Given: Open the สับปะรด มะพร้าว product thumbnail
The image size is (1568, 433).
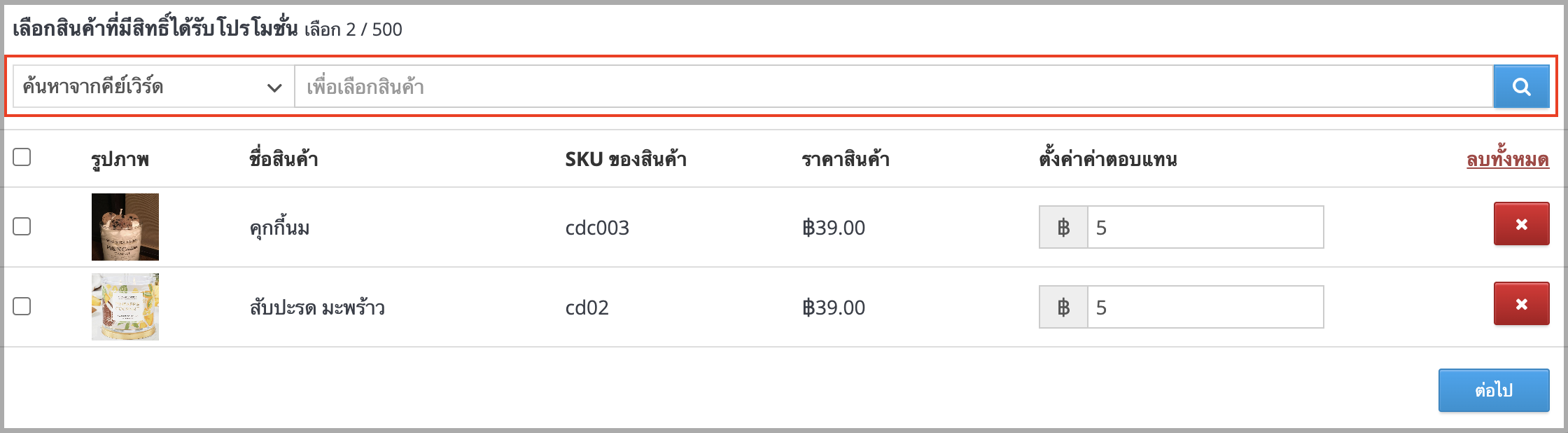Looking at the screenshot, I should pyautogui.click(x=125, y=307).
